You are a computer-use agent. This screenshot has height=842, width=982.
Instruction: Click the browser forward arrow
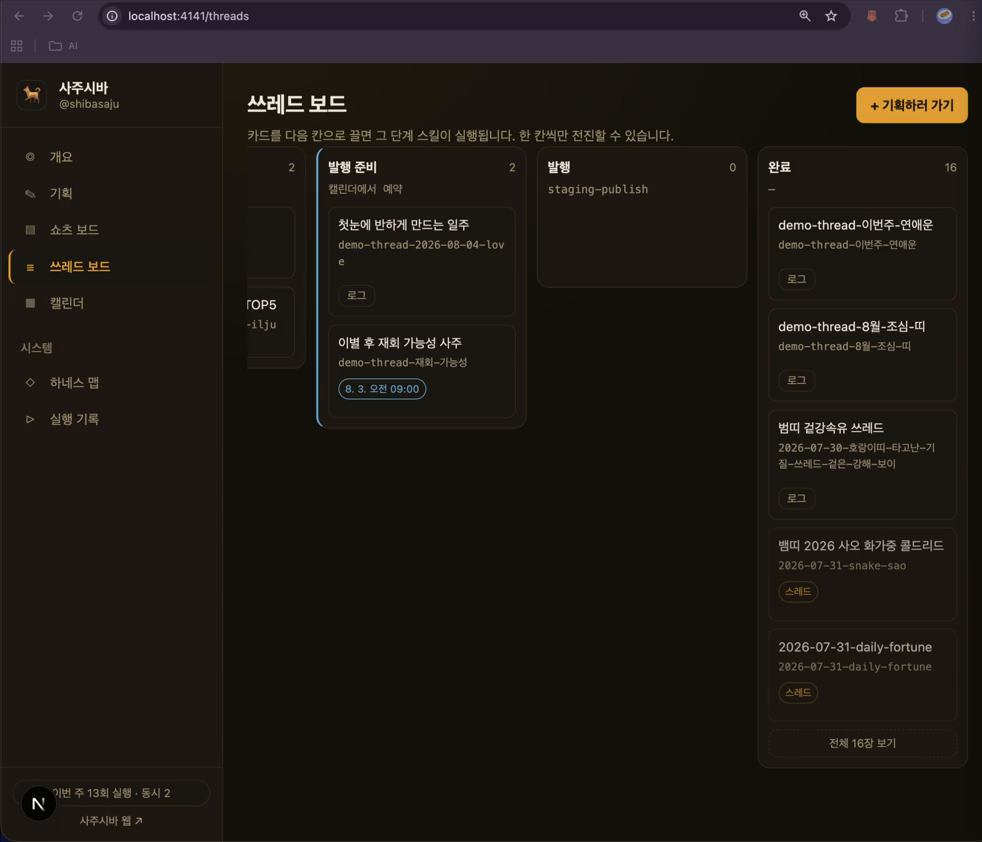pyautogui.click(x=48, y=16)
